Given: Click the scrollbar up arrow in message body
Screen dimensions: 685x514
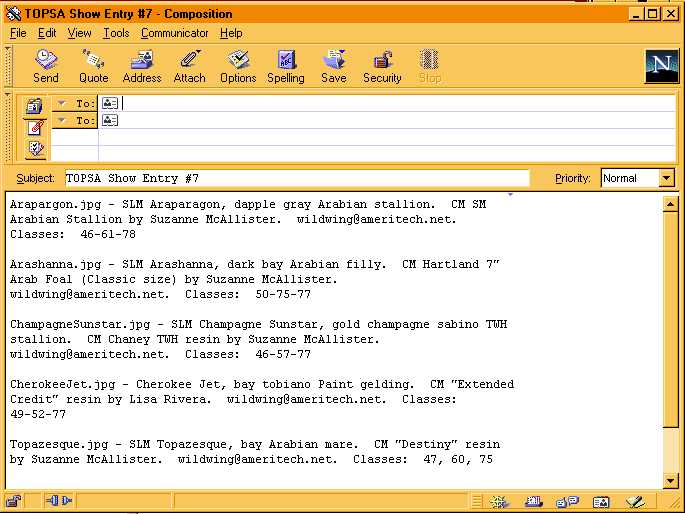Looking at the screenshot, I should click(x=670, y=204).
